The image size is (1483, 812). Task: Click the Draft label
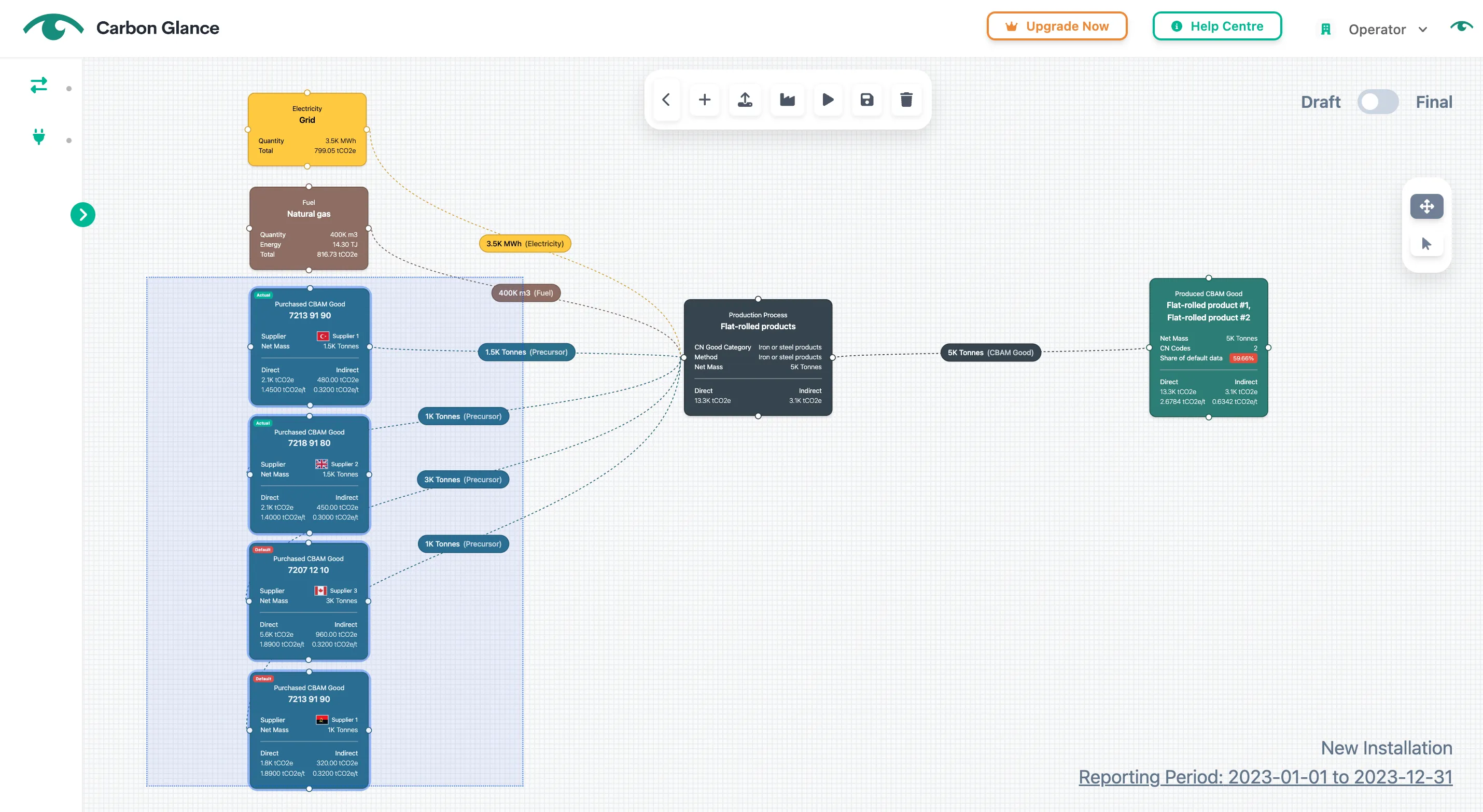coord(1321,102)
